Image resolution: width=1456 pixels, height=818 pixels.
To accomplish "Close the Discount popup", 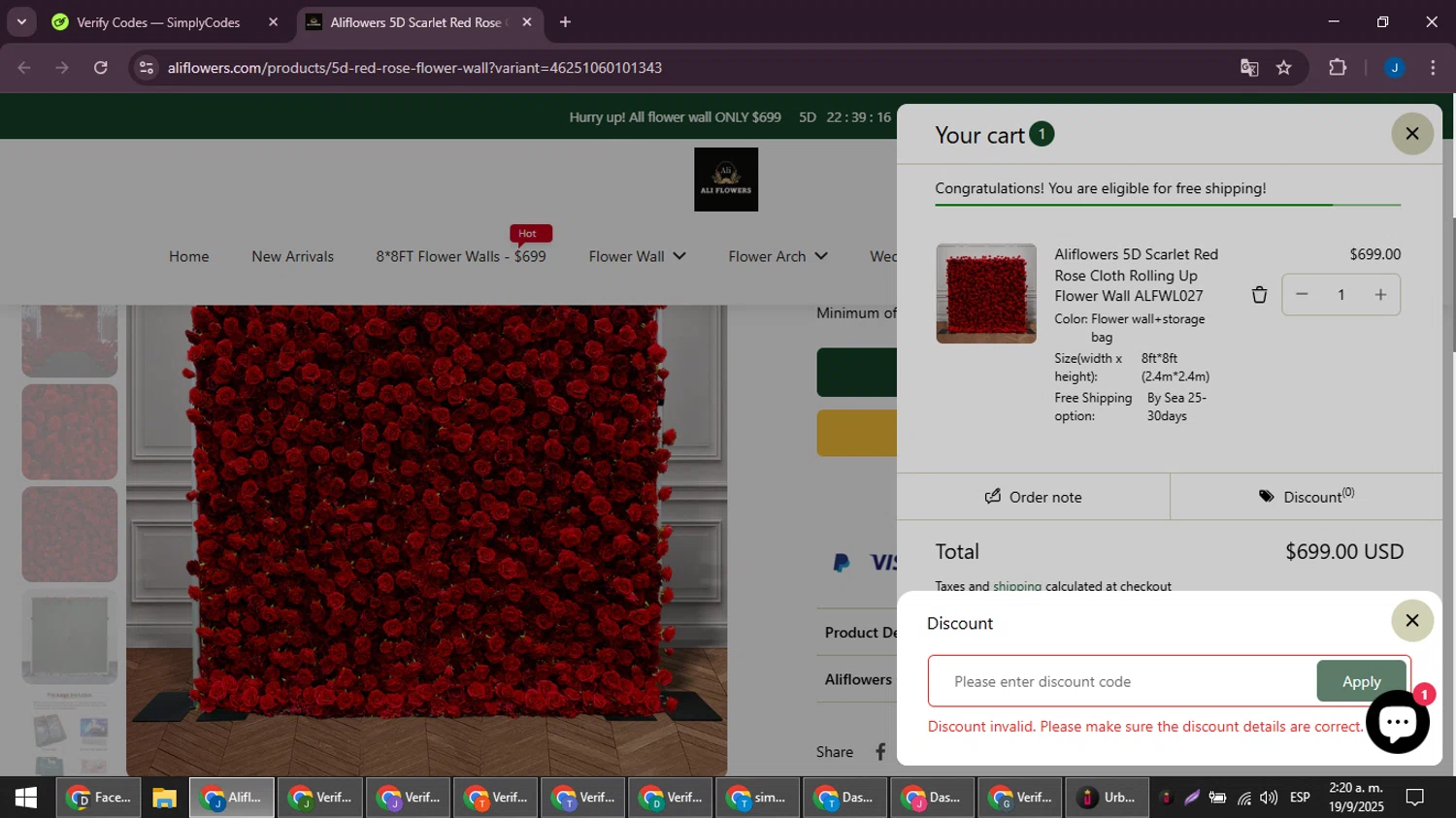I will pos(1412,621).
